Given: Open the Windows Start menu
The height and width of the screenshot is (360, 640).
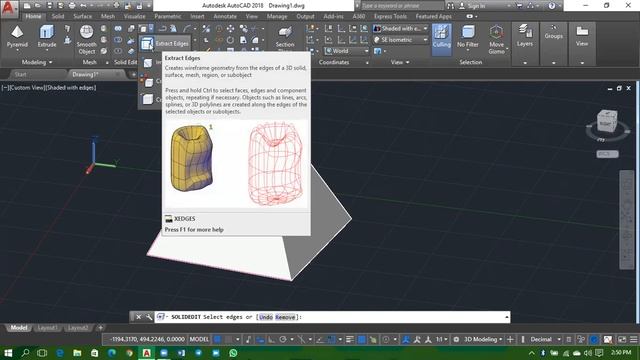Looking at the screenshot, I should pos(8,353).
